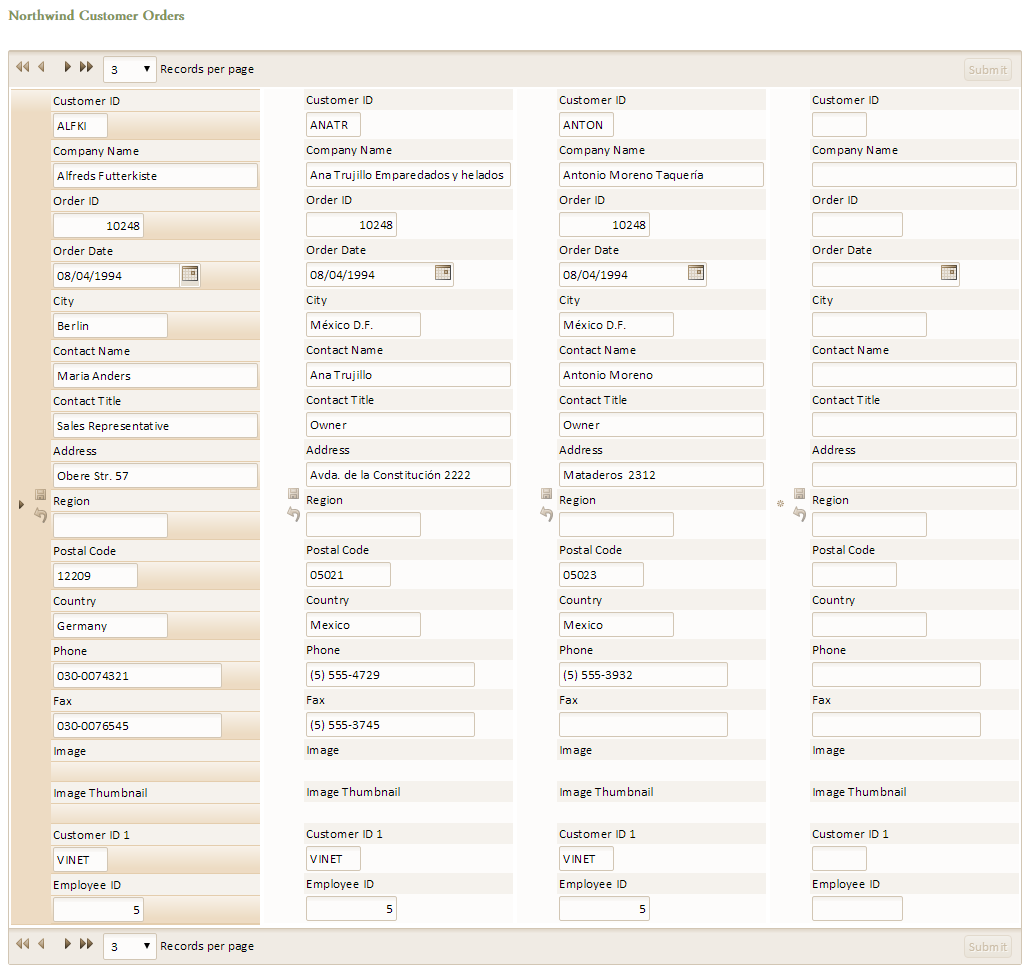Edit the ALFKI Customer ID field

[80, 126]
